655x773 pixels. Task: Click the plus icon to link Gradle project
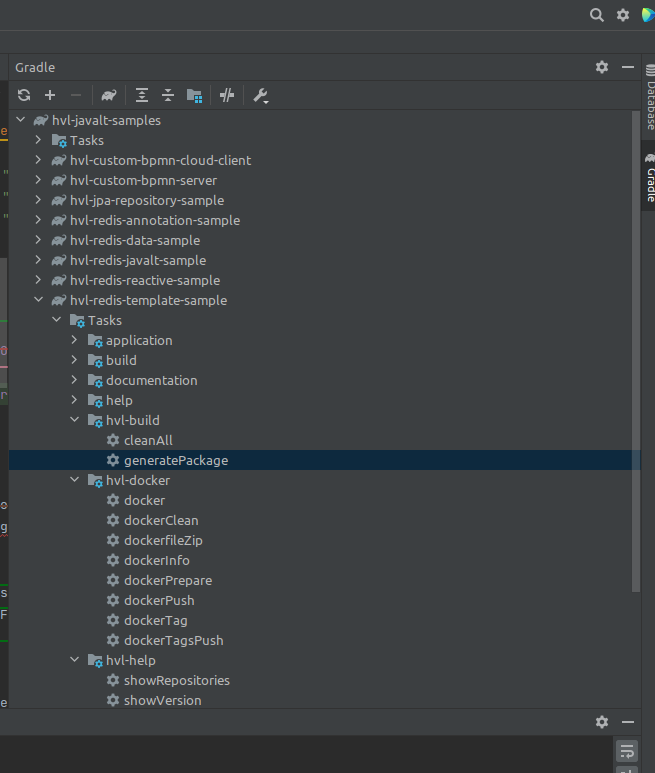pyautogui.click(x=50, y=95)
